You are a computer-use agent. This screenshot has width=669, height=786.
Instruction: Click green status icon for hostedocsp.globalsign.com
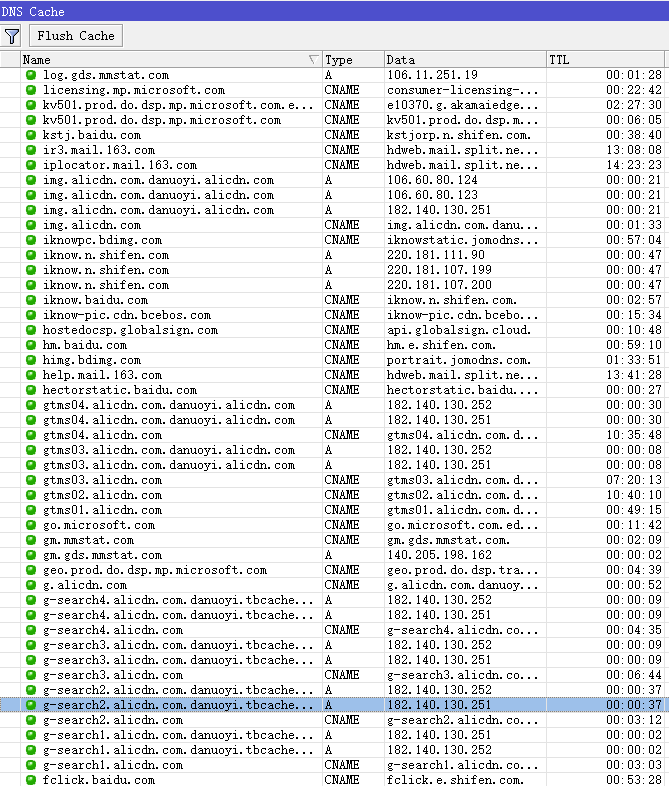coord(31,330)
